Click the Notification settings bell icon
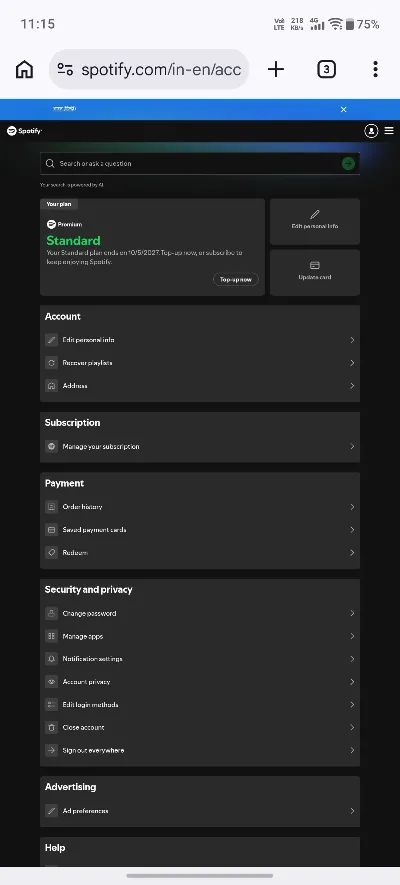The height and width of the screenshot is (885, 400). click(51, 659)
